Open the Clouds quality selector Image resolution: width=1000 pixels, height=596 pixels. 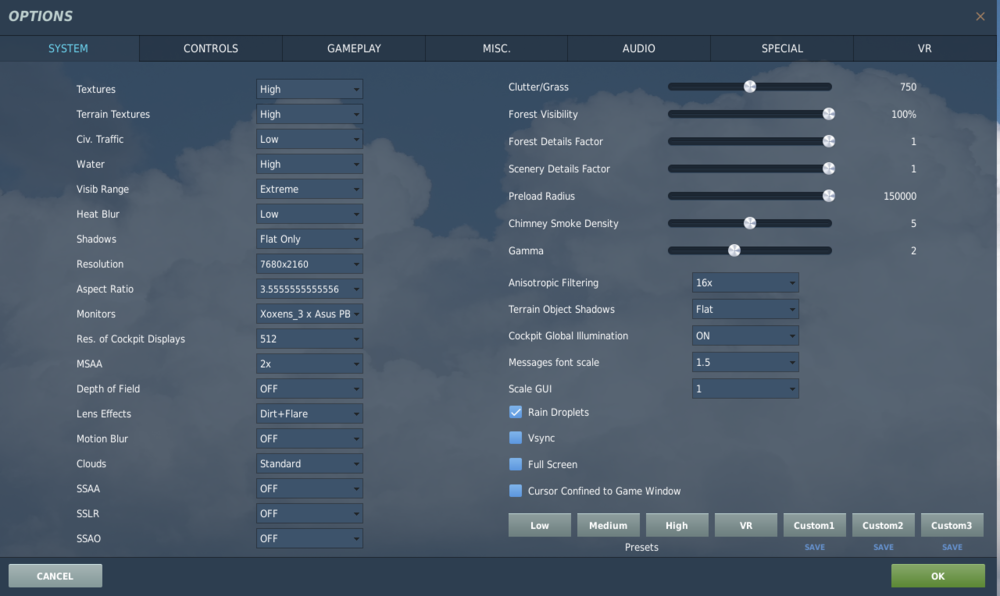309,463
